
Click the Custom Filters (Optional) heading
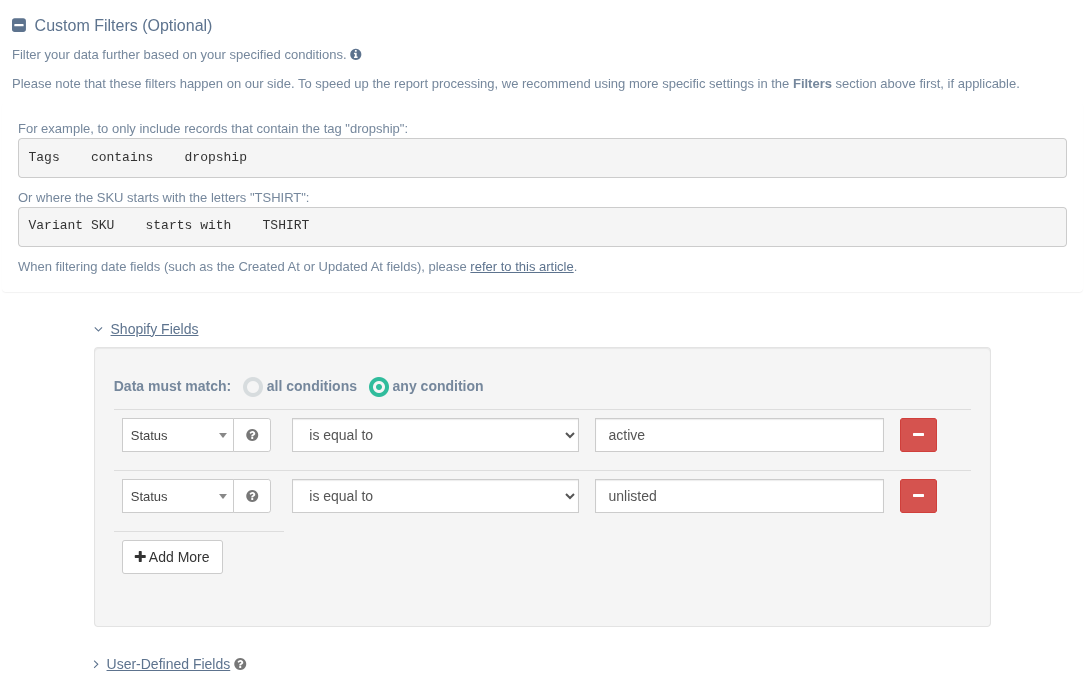[123, 26]
